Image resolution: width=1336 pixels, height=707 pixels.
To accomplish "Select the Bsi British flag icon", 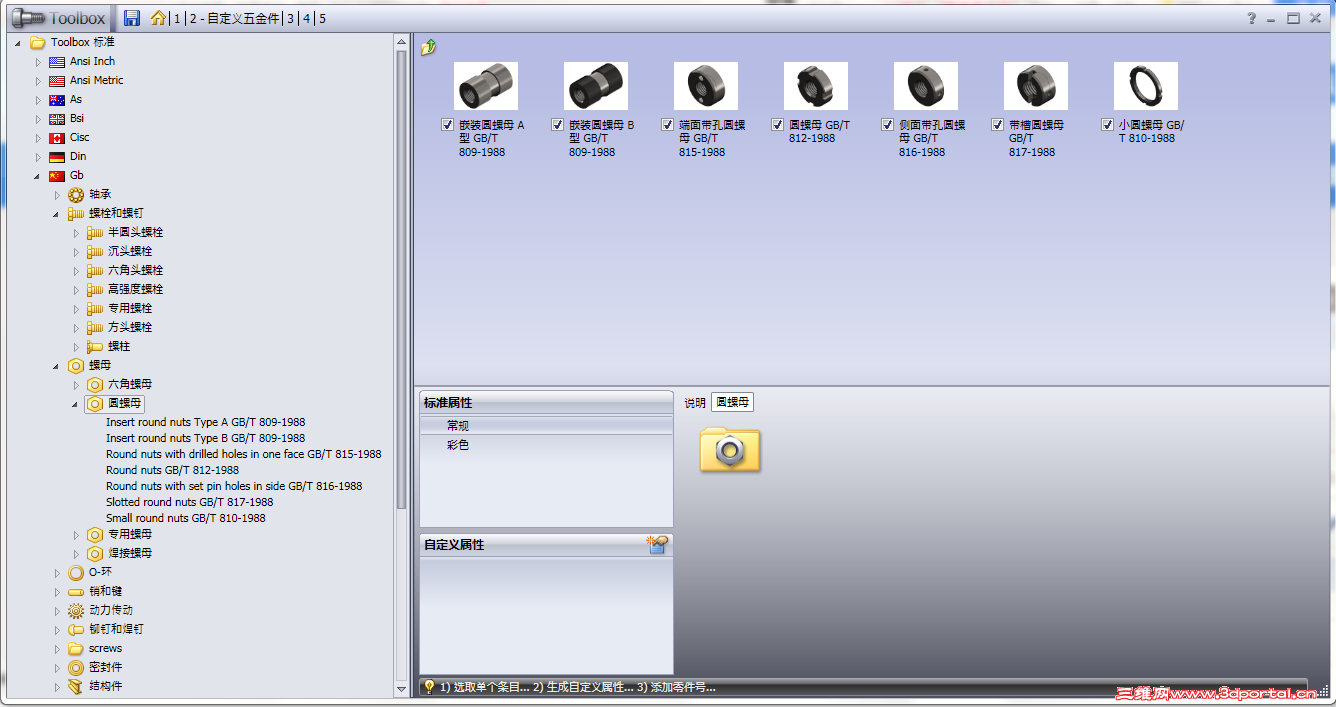I will point(57,119).
